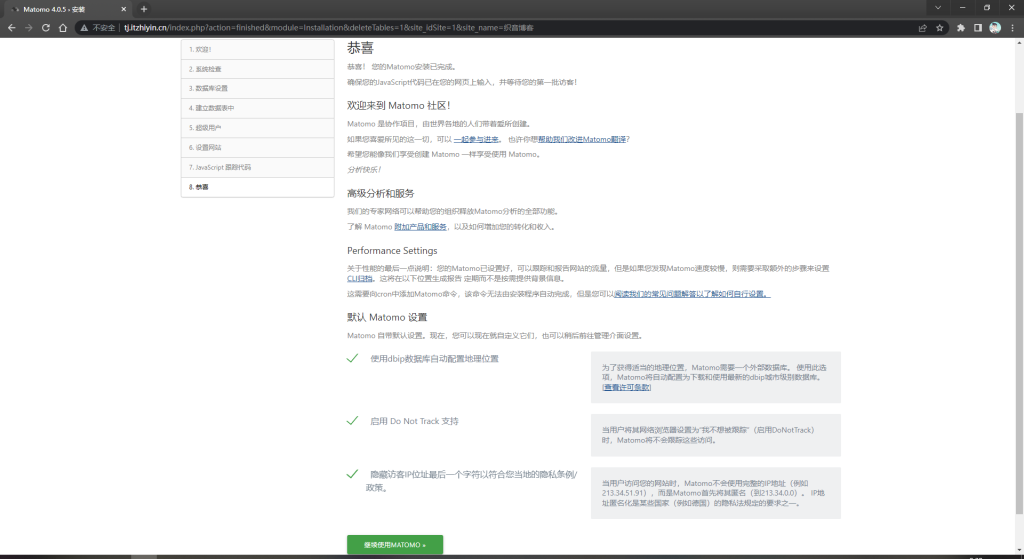
Task: Open the browser three-dot menu
Action: (1012, 27)
